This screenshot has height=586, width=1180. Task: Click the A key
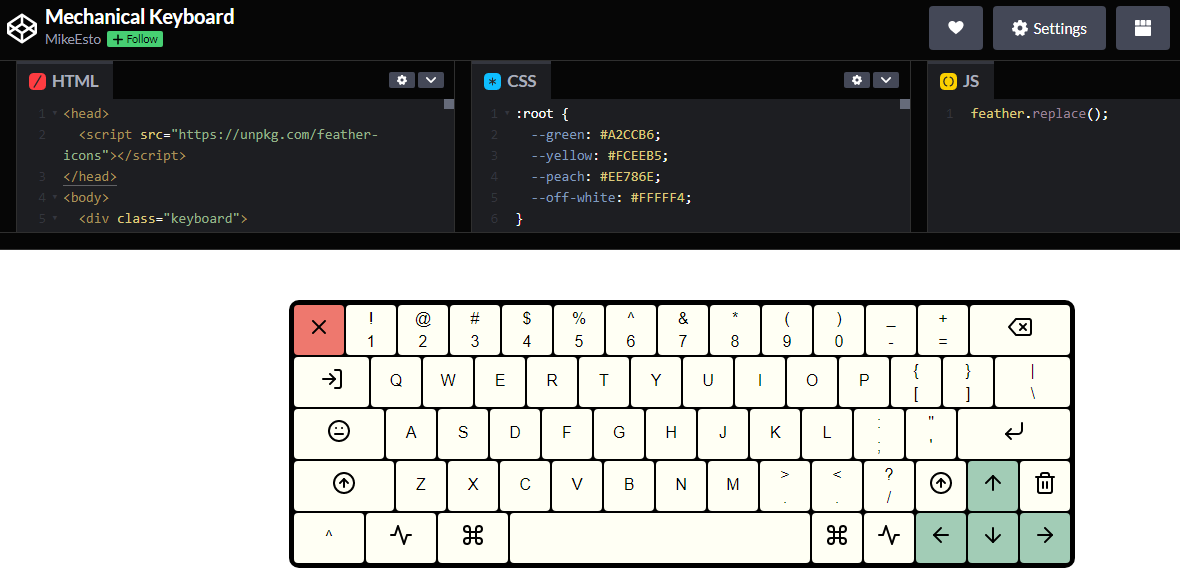411,433
